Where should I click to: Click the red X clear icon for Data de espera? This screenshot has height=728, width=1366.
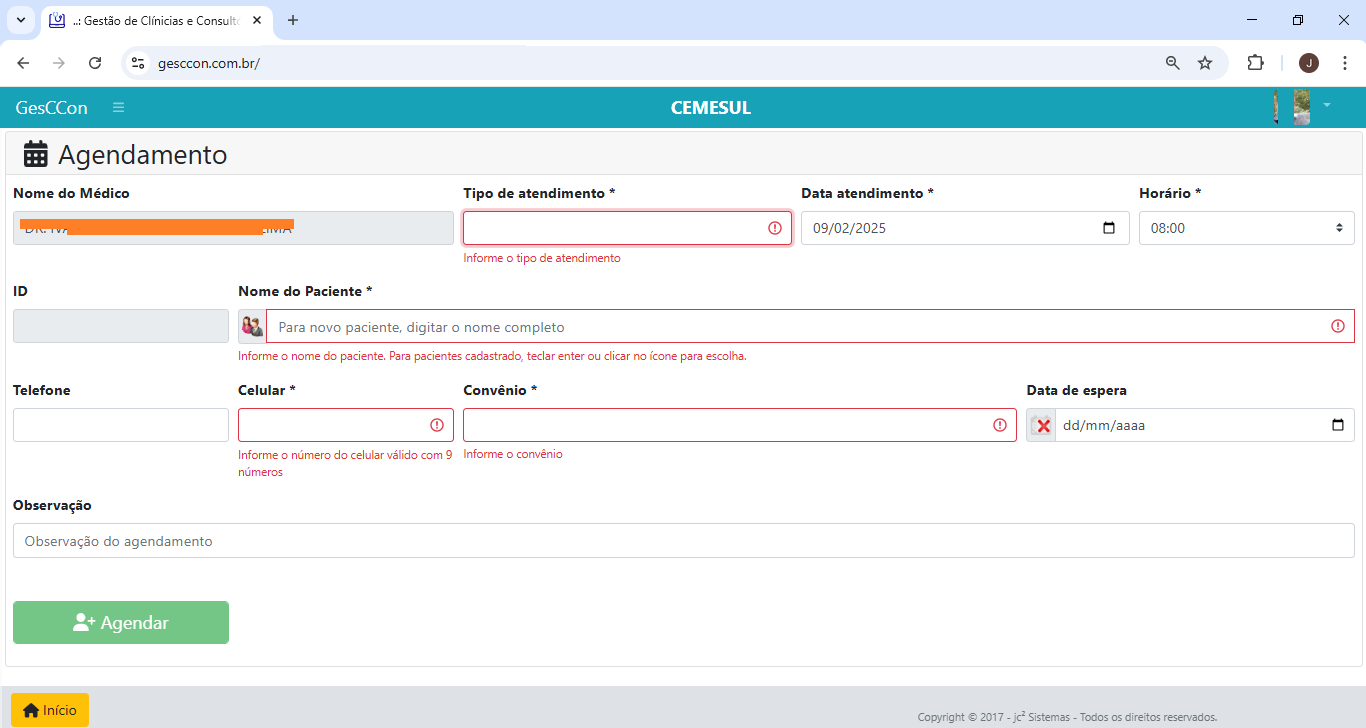pyautogui.click(x=1042, y=426)
